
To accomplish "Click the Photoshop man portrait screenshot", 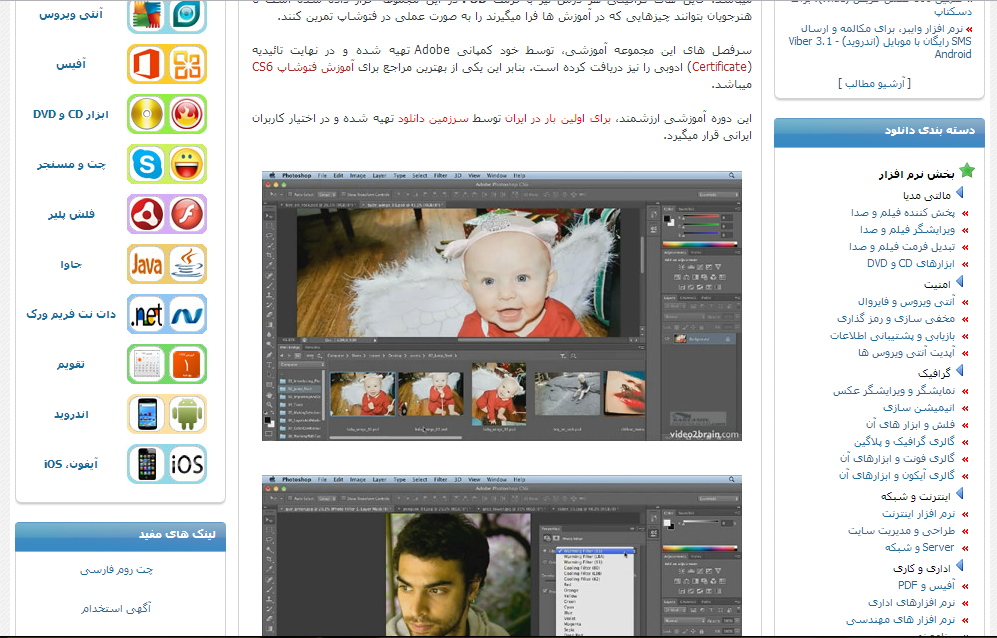I will (x=502, y=555).
